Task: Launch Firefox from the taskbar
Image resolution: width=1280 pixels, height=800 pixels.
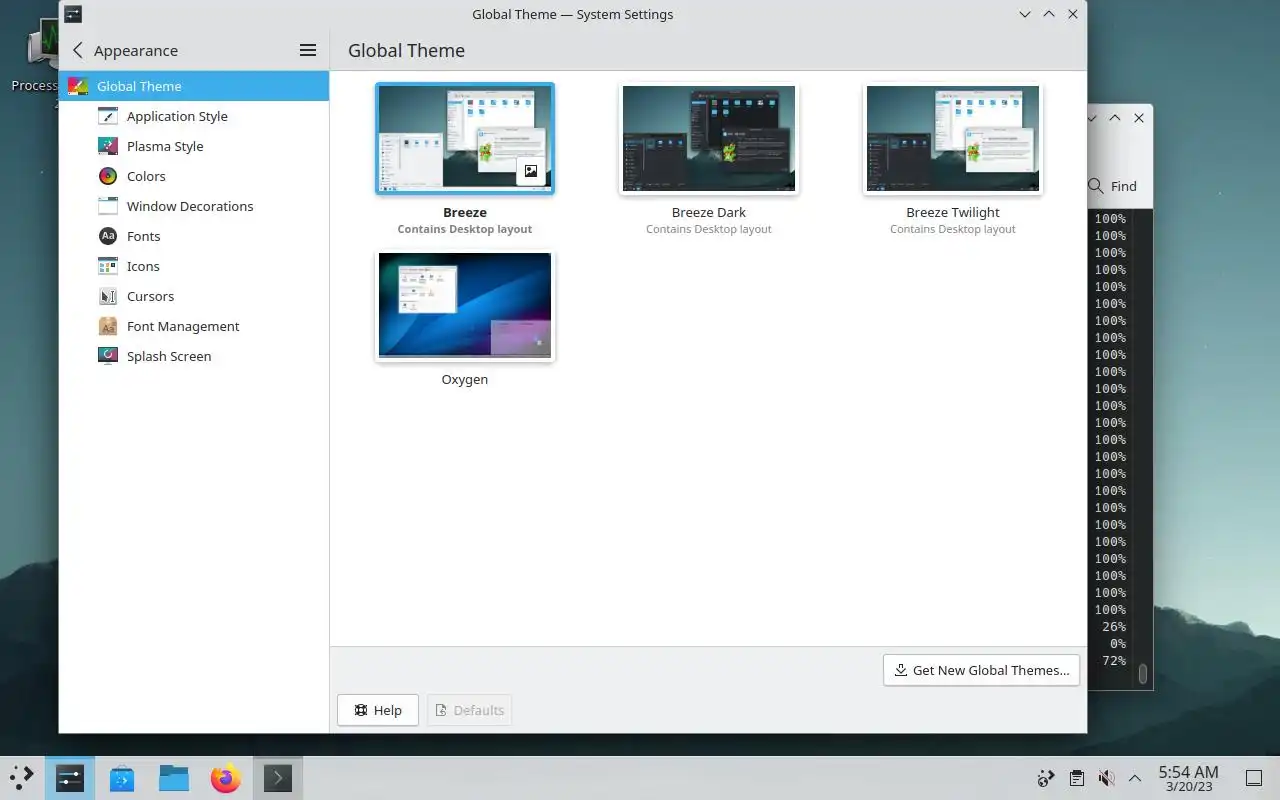Action: point(226,777)
